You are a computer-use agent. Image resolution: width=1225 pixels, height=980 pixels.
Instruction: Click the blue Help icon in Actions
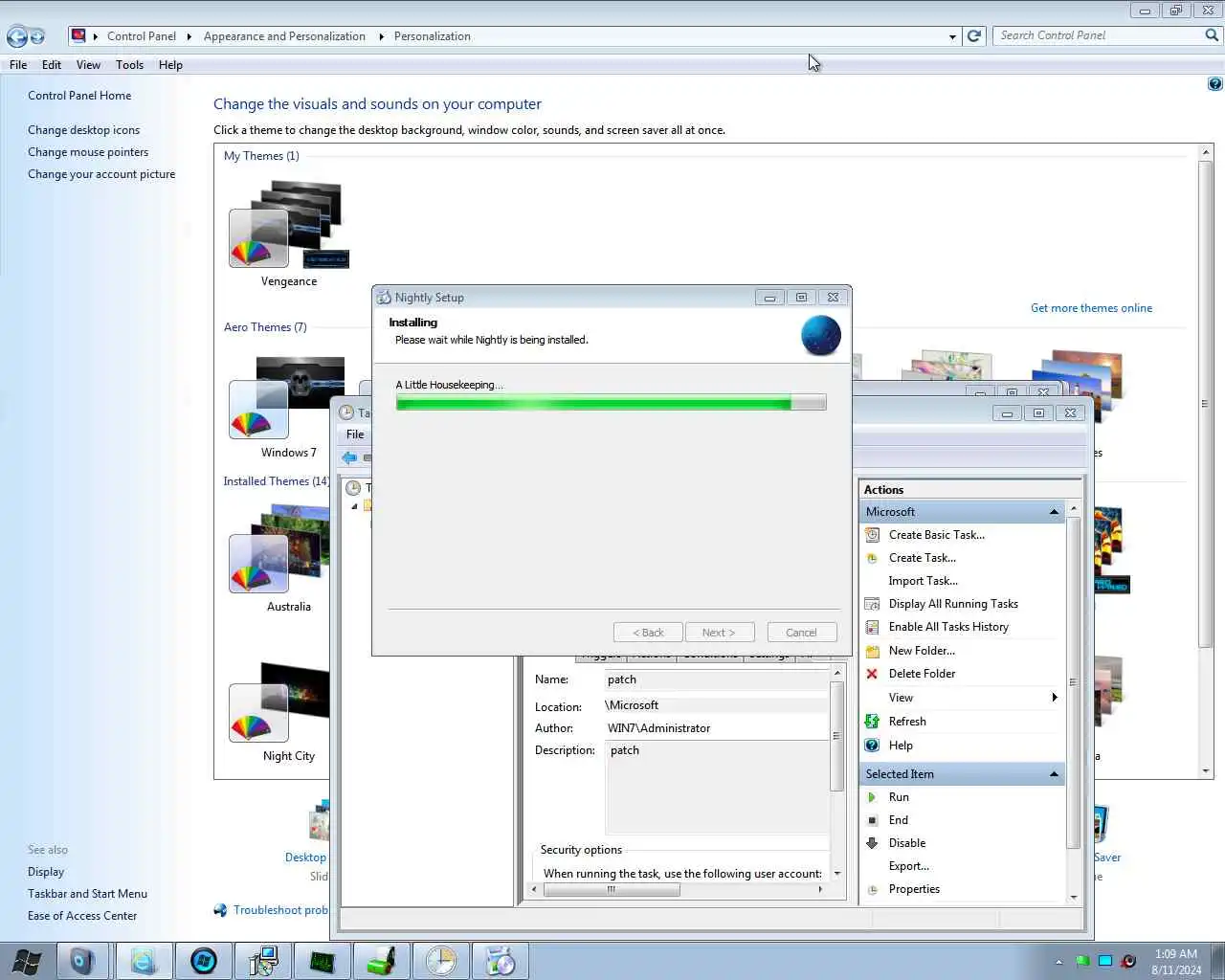pyautogui.click(x=872, y=746)
